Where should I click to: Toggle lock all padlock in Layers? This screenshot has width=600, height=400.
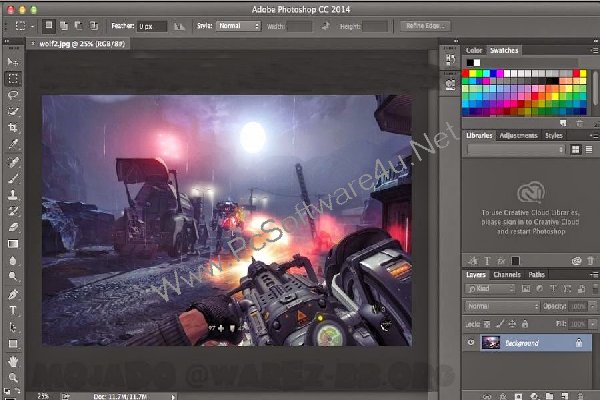click(525, 324)
